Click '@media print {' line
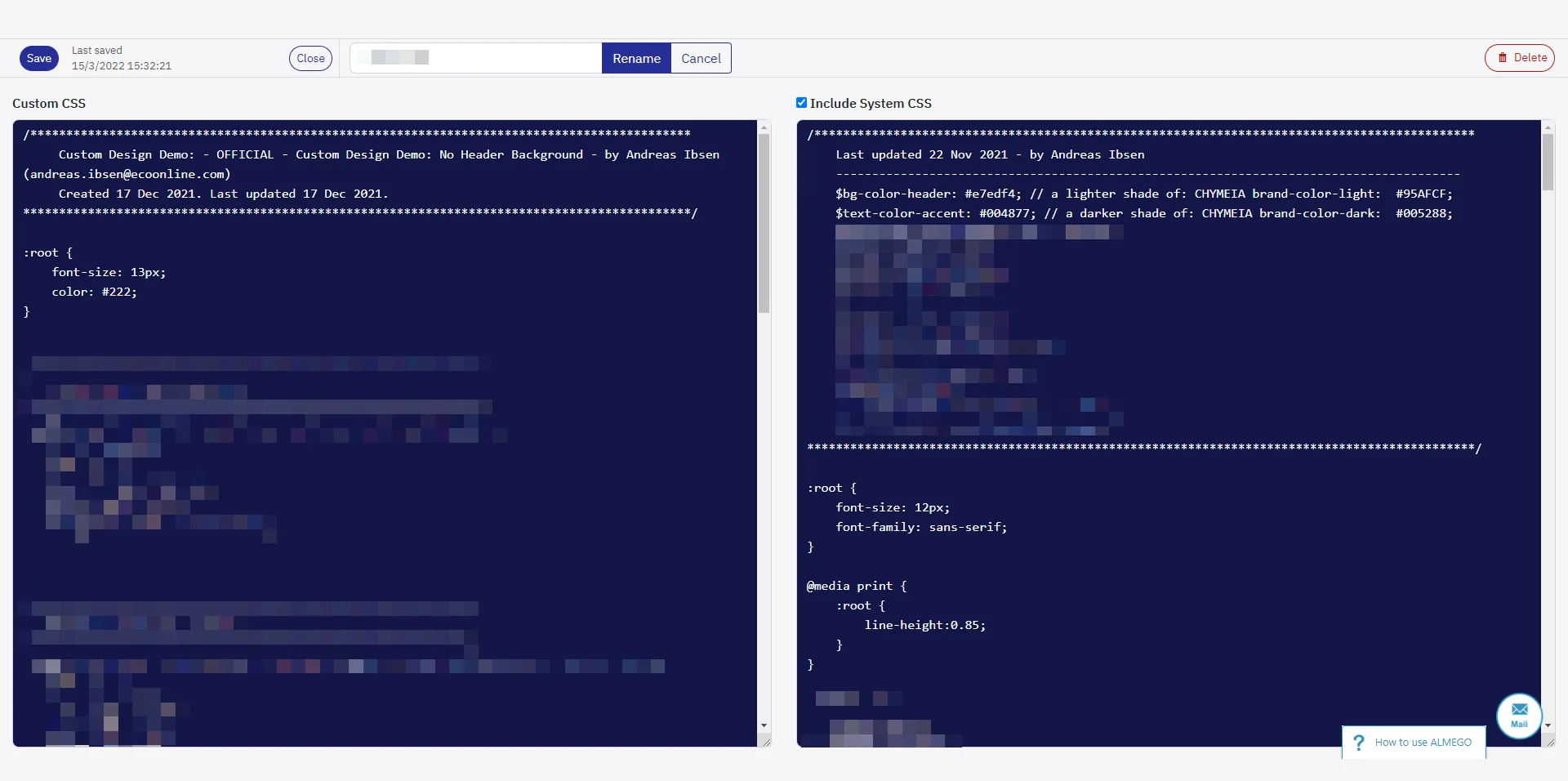 click(x=857, y=586)
